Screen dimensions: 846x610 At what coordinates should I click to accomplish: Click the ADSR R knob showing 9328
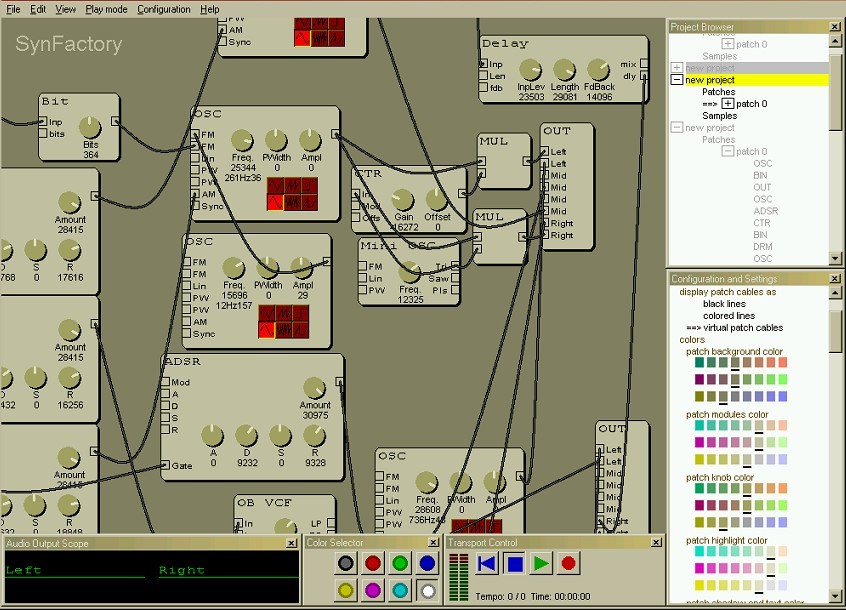click(315, 436)
